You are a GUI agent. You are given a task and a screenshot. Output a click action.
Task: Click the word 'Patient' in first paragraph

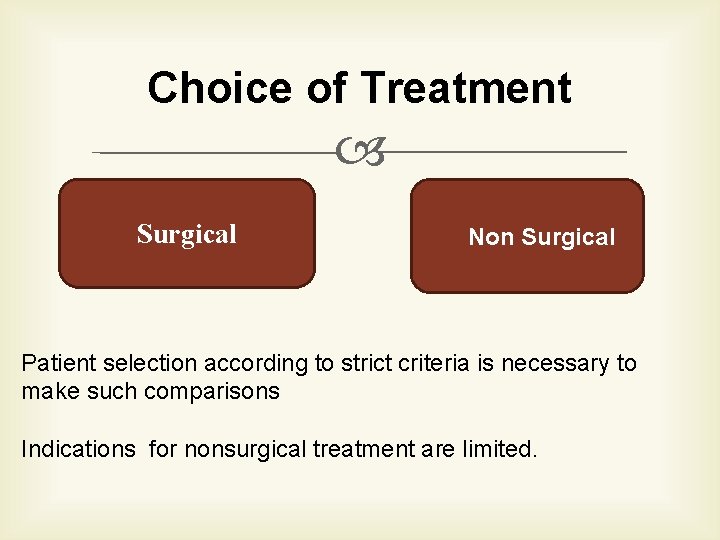point(57,363)
